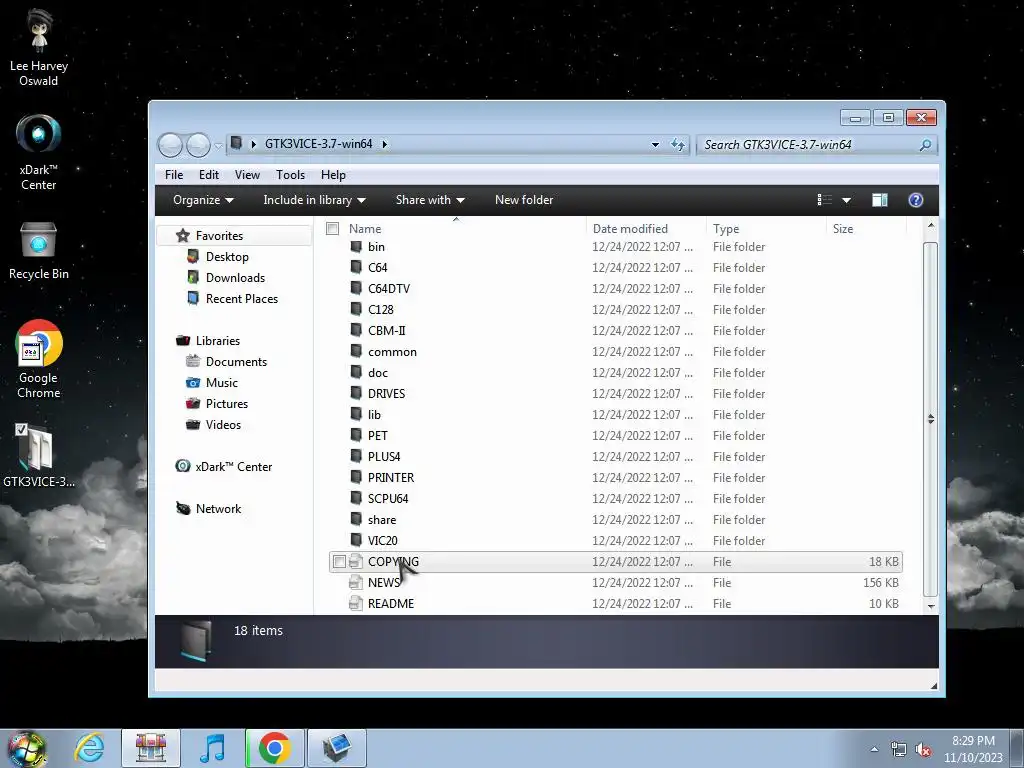Select the C64DTV folder icon
The width and height of the screenshot is (1024, 768).
coord(356,289)
